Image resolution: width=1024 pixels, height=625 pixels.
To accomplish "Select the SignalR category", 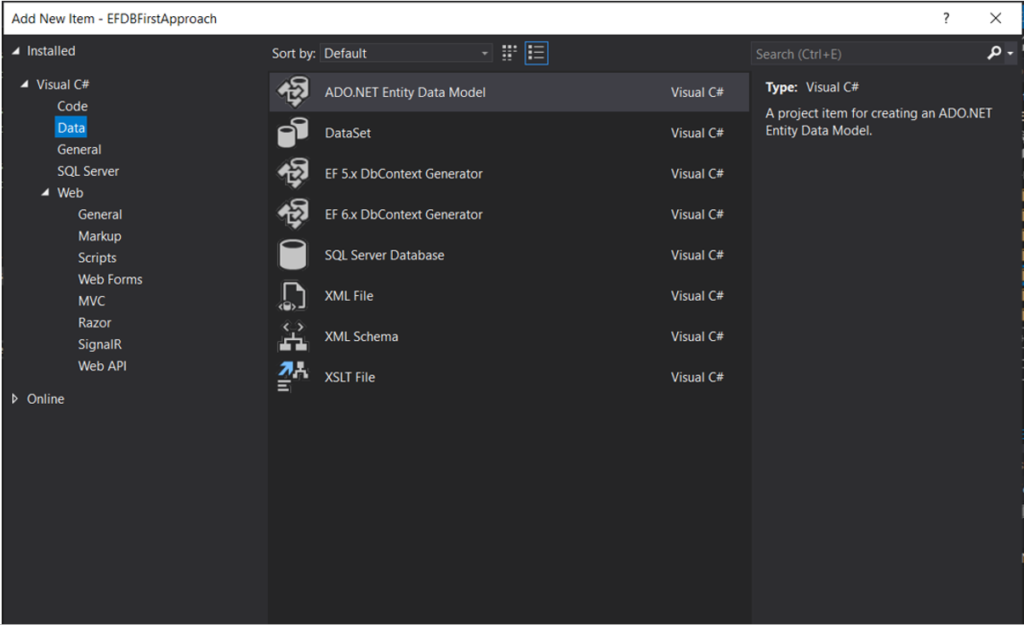I will pos(100,344).
